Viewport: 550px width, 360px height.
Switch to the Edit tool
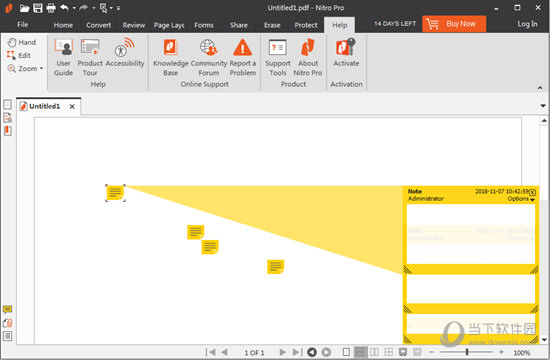[x=19, y=55]
